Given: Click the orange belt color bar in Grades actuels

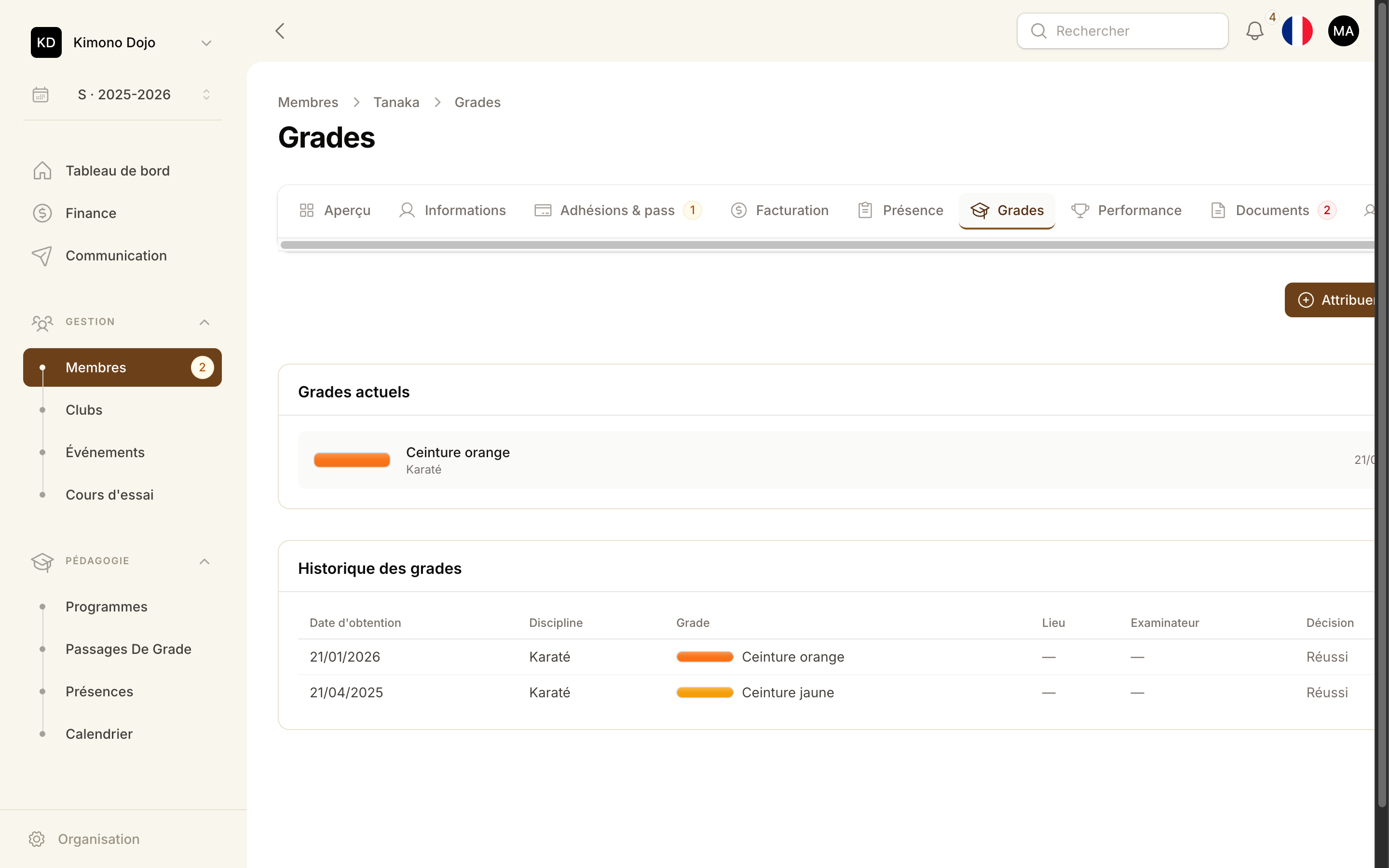Looking at the screenshot, I should (352, 459).
